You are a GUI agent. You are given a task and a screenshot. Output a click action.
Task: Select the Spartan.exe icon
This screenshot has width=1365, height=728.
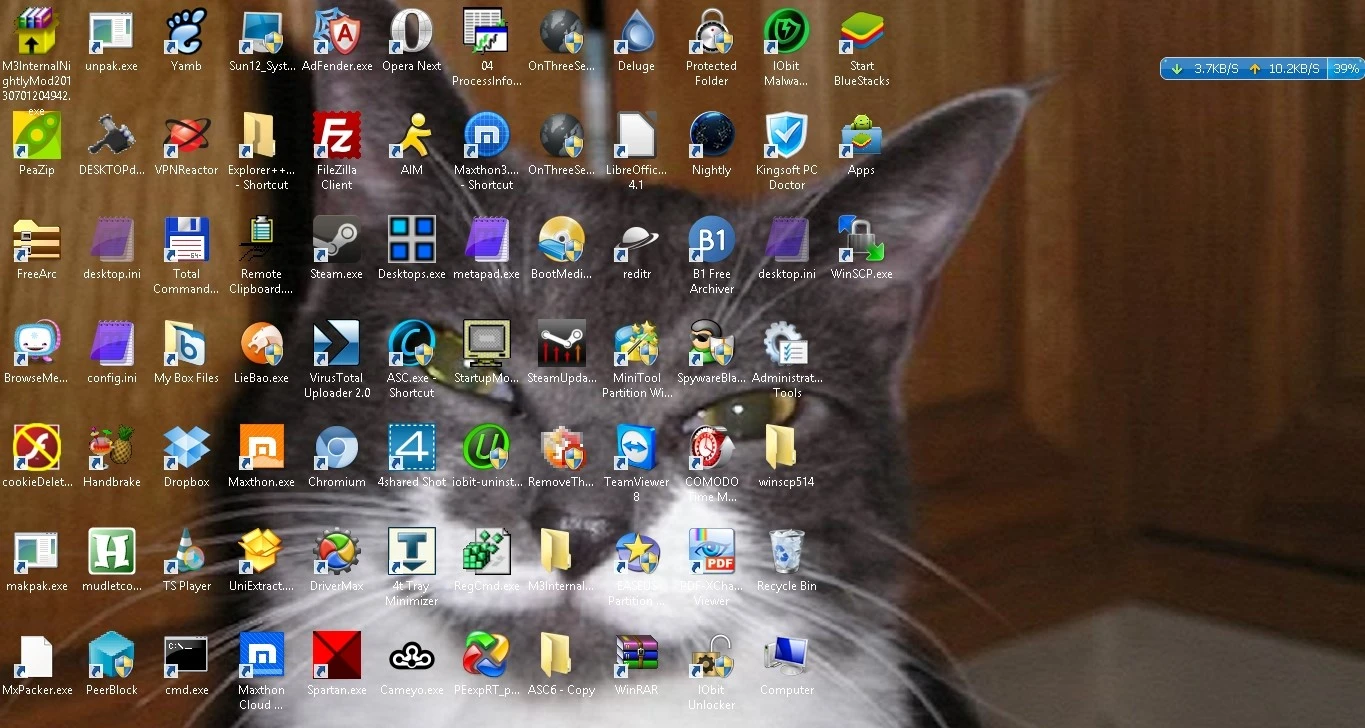tap(337, 655)
